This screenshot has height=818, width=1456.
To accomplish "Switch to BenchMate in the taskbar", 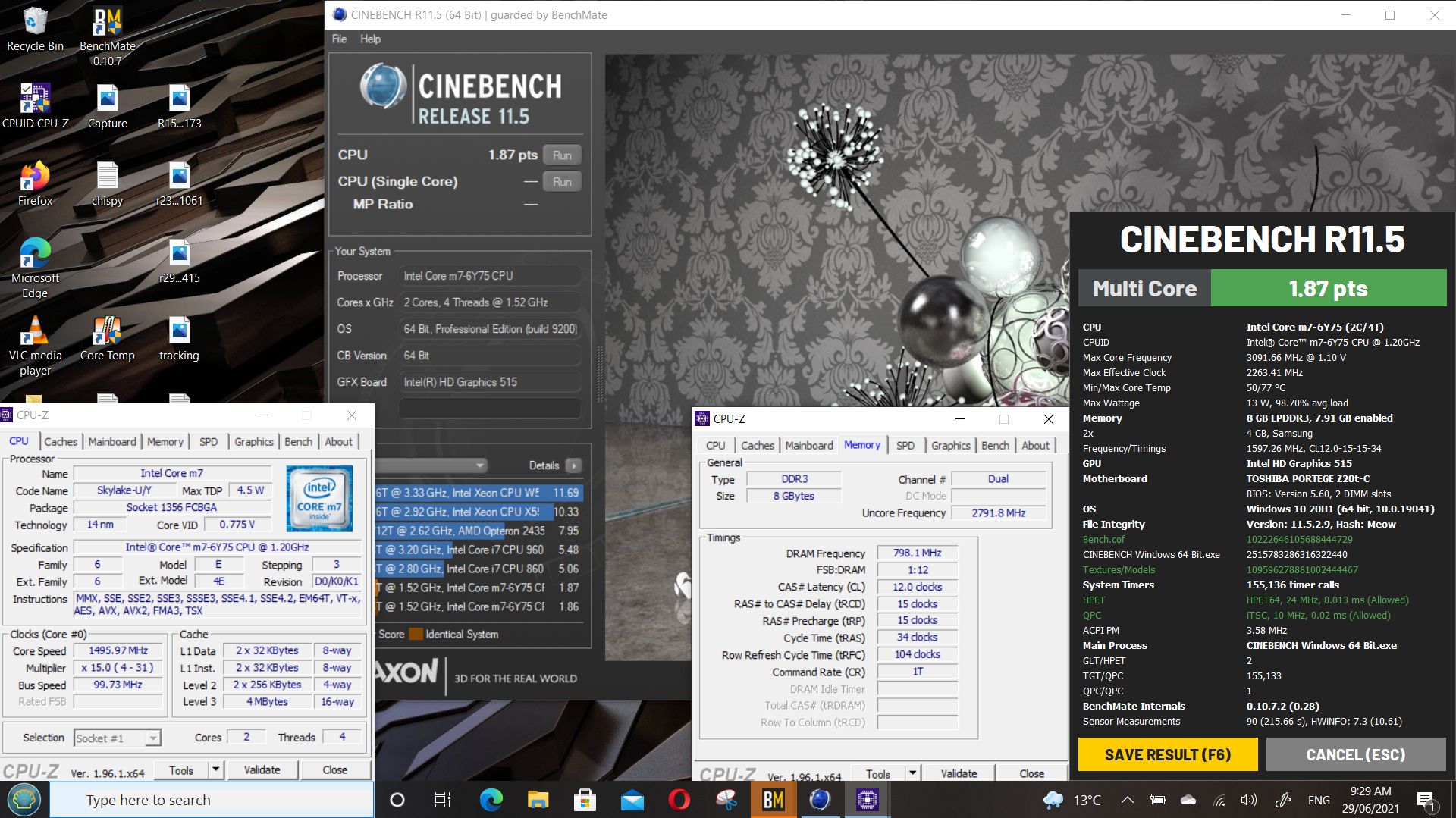I will coord(773,799).
